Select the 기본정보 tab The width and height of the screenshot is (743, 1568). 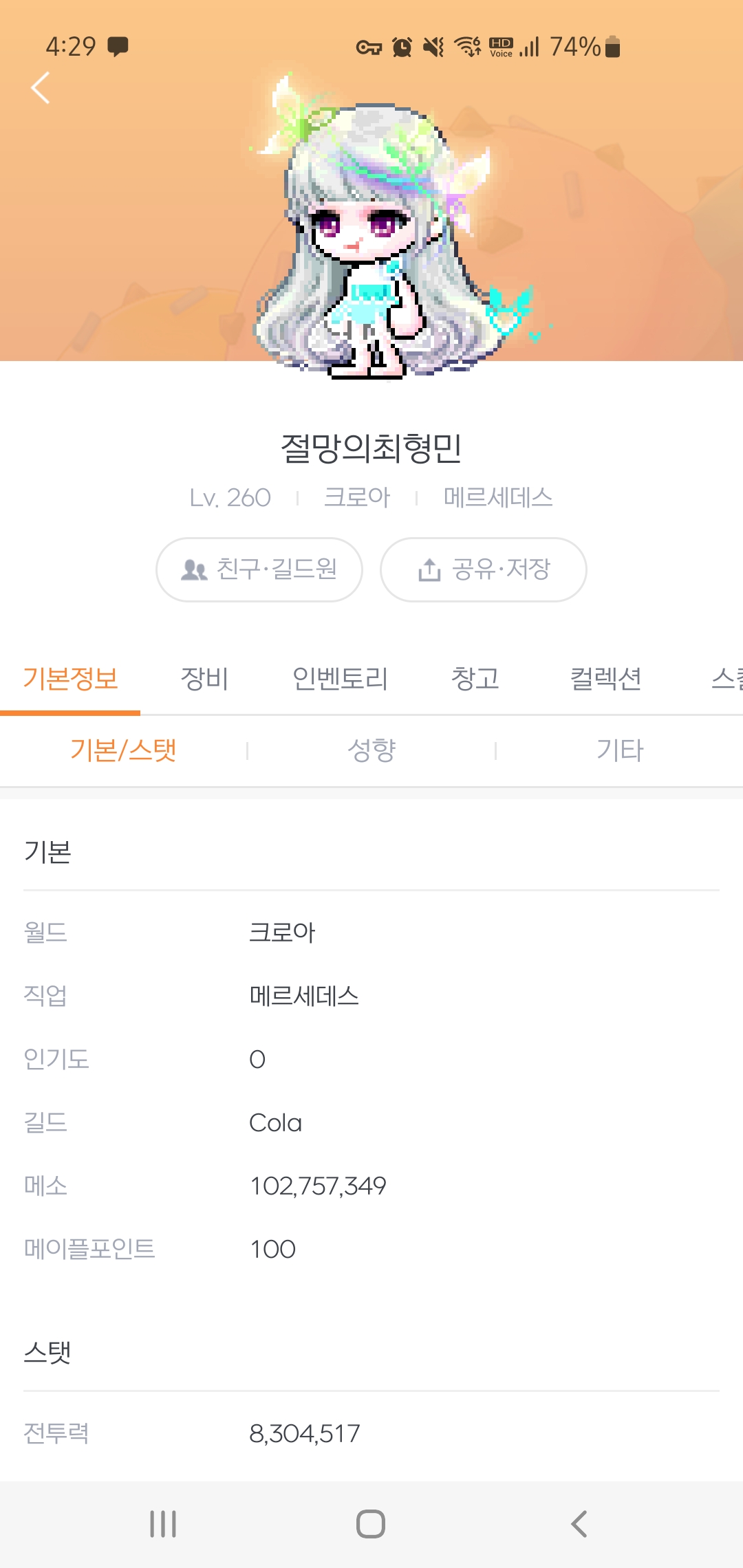[70, 679]
